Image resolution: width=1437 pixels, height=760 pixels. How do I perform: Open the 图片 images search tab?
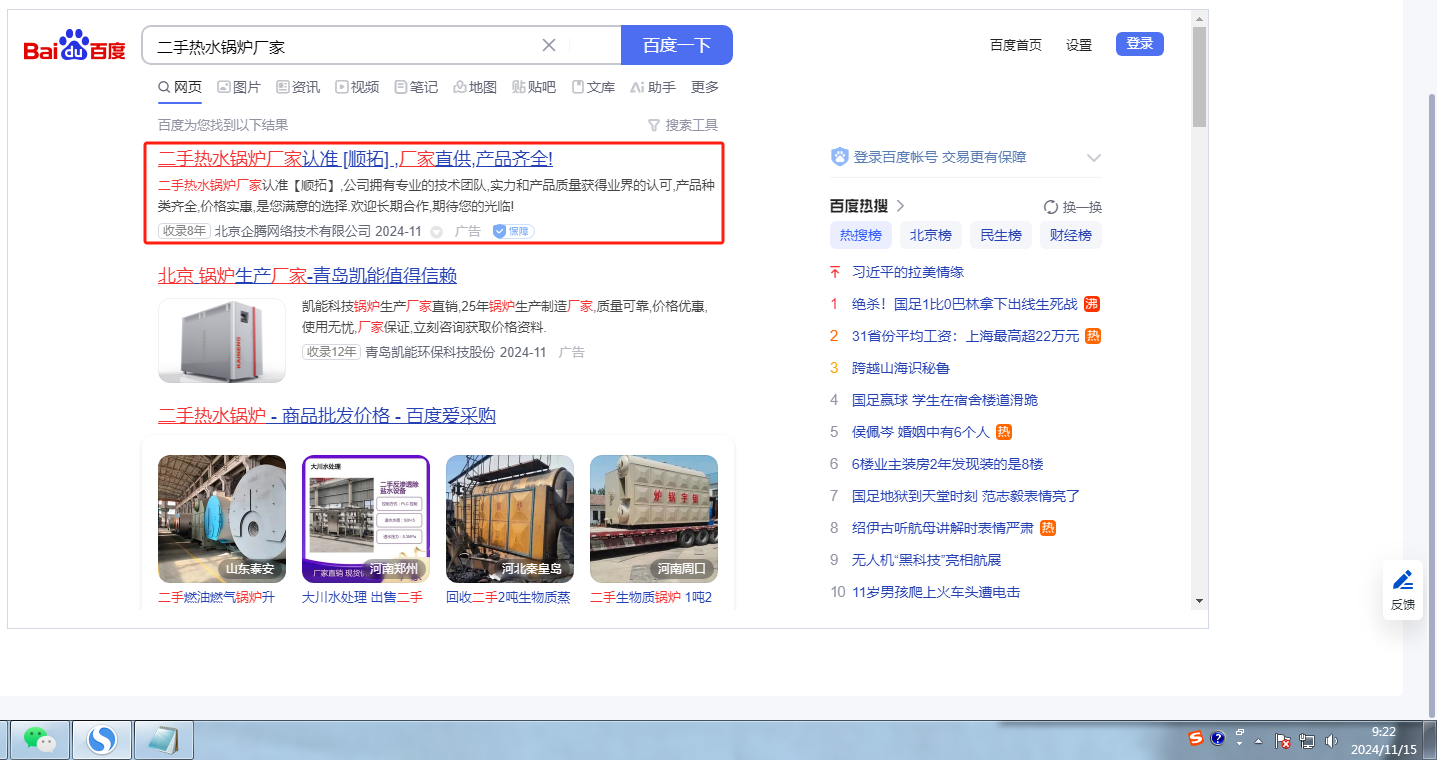[239, 87]
